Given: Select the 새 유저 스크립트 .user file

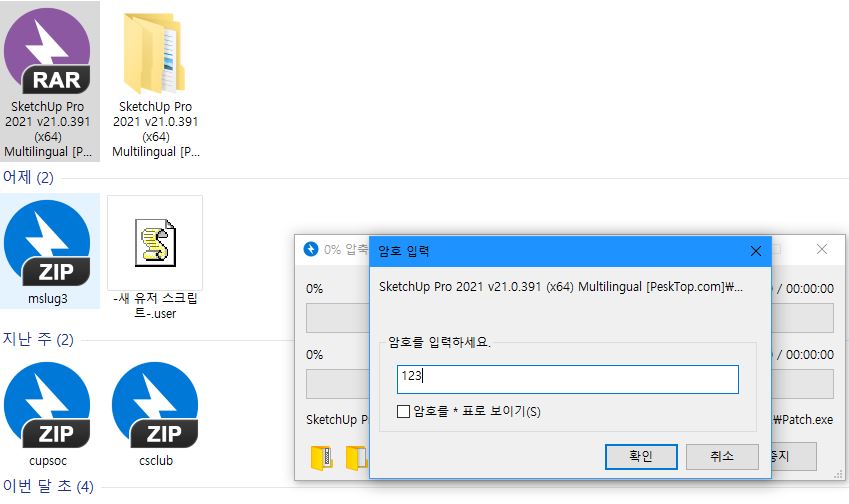Looking at the screenshot, I should pos(155,258).
